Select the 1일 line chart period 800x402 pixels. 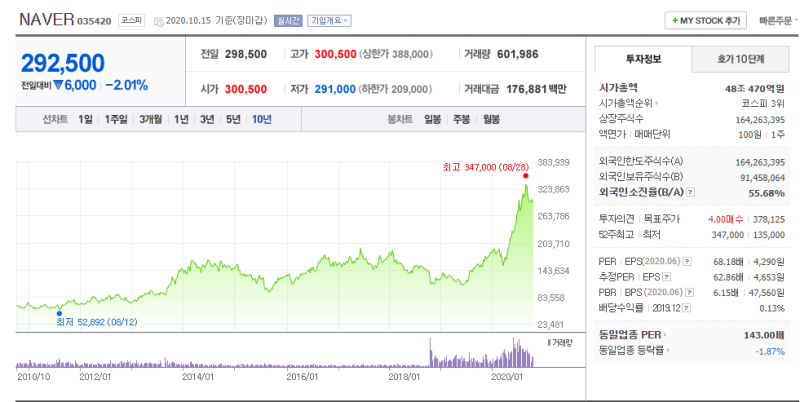coord(85,120)
